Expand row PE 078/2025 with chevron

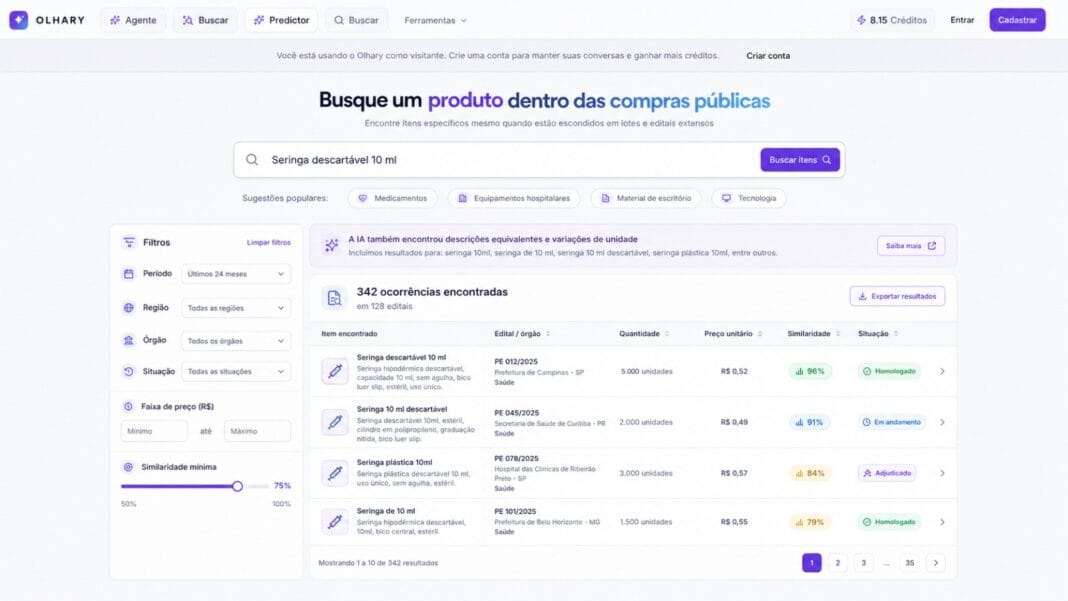pos(942,473)
